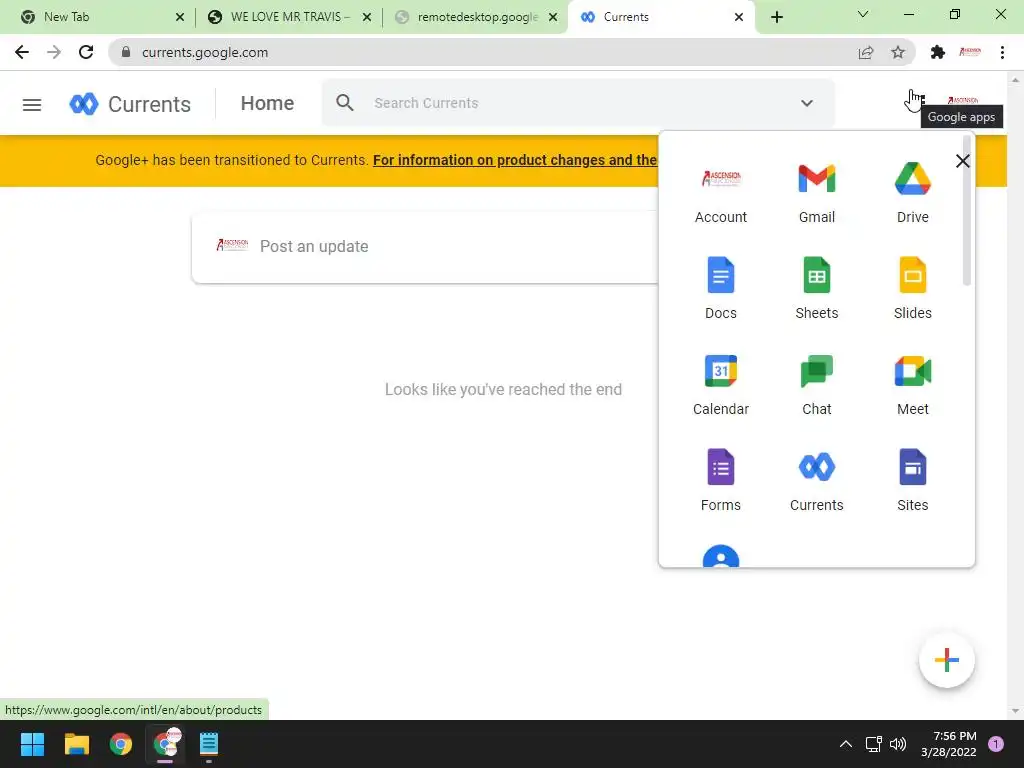
Task: Click the Currents logo in the header
Action: pos(130,104)
